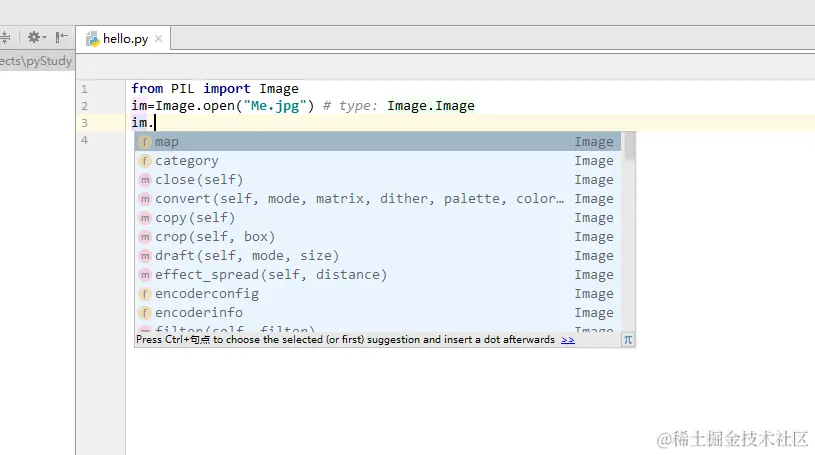
Task: Click the field icon beside map
Action: [145, 142]
